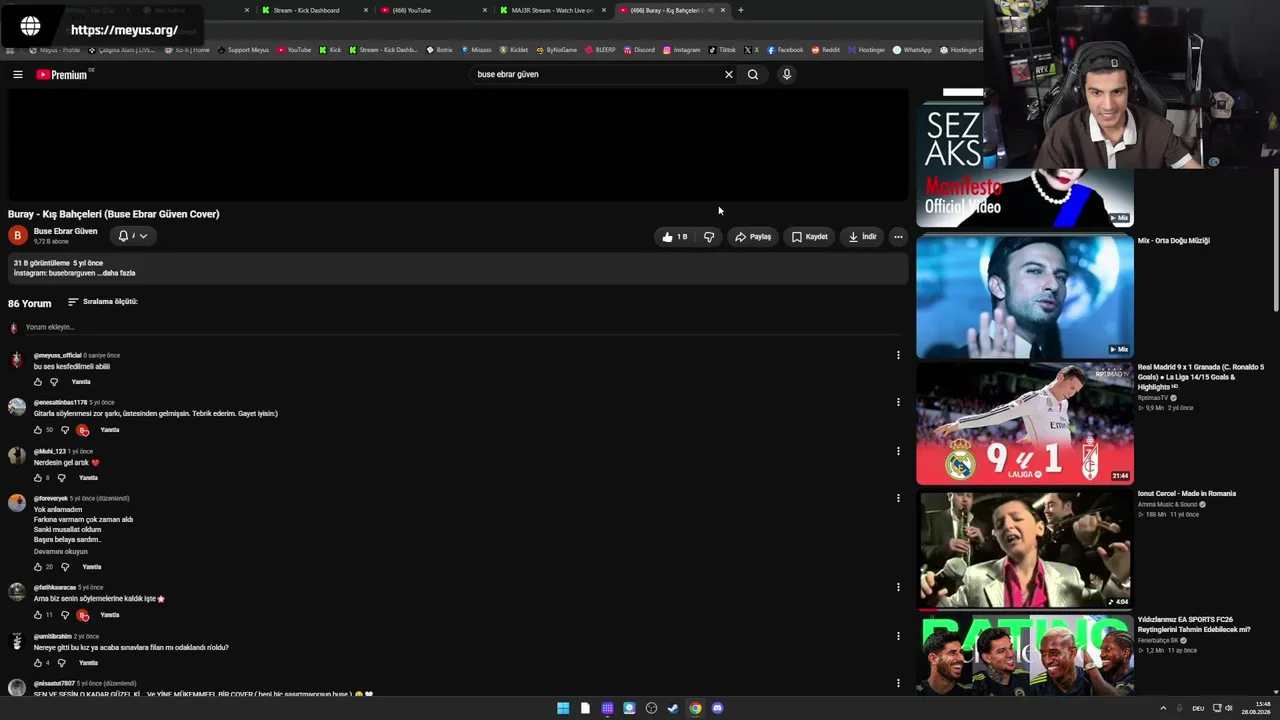This screenshot has height=720, width=1280.
Task: Open the WhatsApp bookmark
Action: point(912,50)
